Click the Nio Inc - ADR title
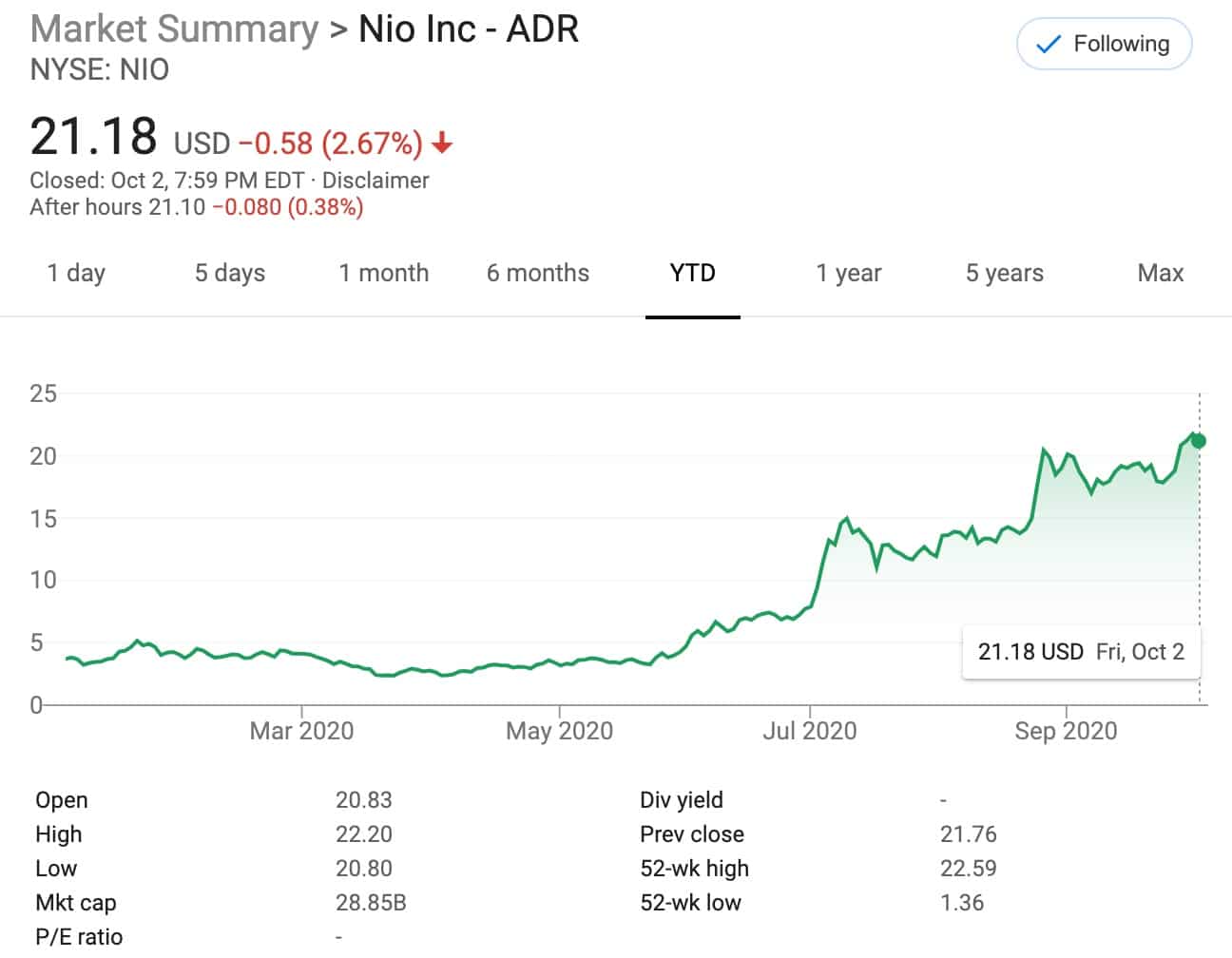 coord(468,29)
